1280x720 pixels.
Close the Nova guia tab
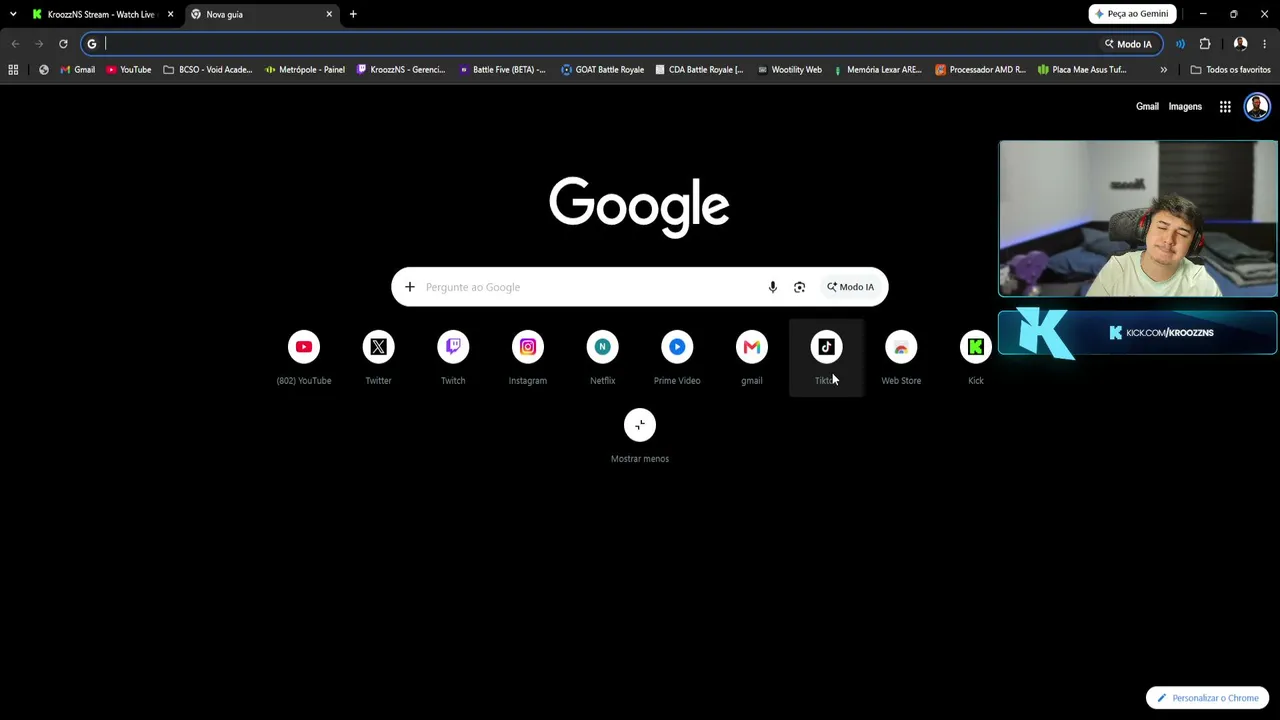tap(329, 14)
